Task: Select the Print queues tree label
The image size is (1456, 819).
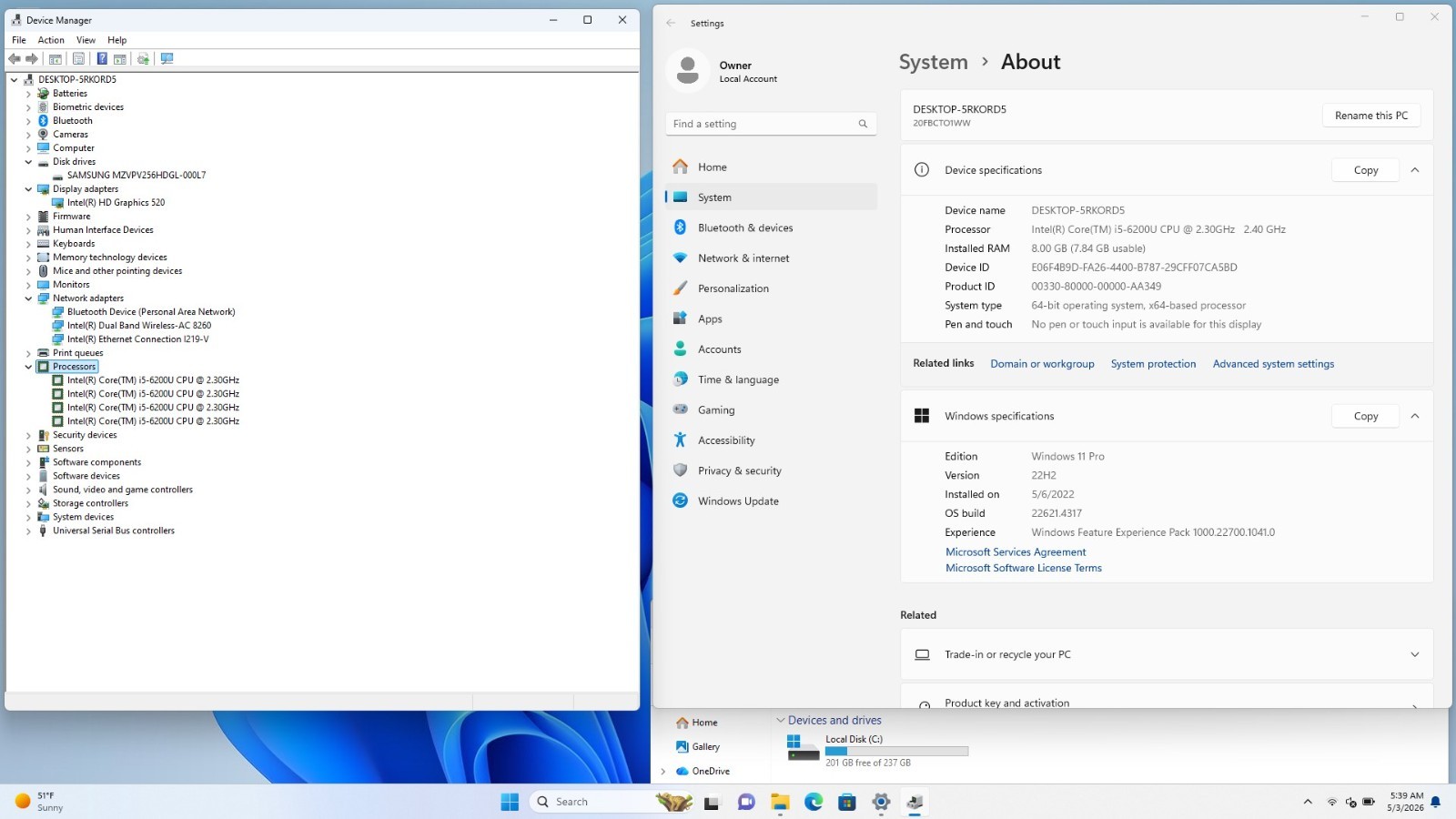Action: [x=77, y=353]
